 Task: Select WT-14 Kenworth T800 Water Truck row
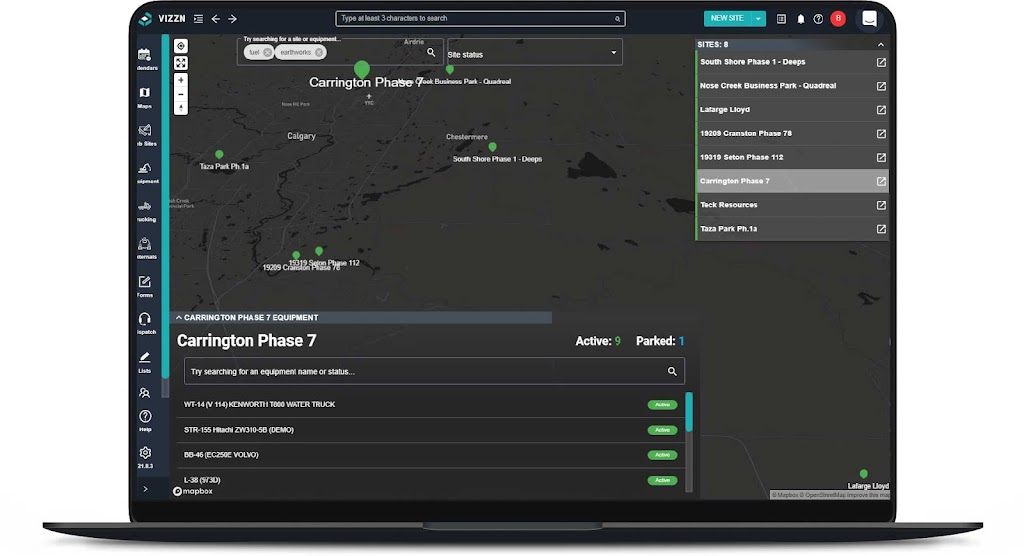tap(430, 404)
